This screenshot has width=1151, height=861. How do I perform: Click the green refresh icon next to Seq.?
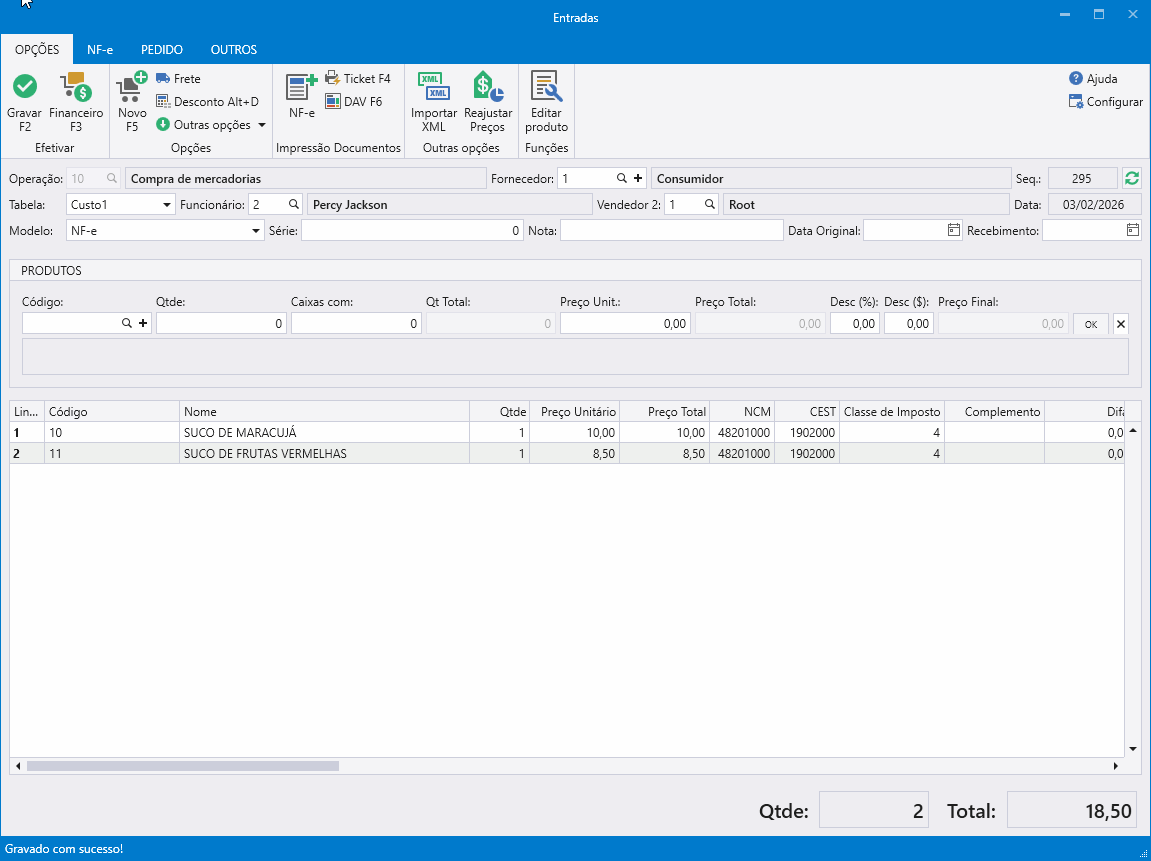(x=1131, y=178)
